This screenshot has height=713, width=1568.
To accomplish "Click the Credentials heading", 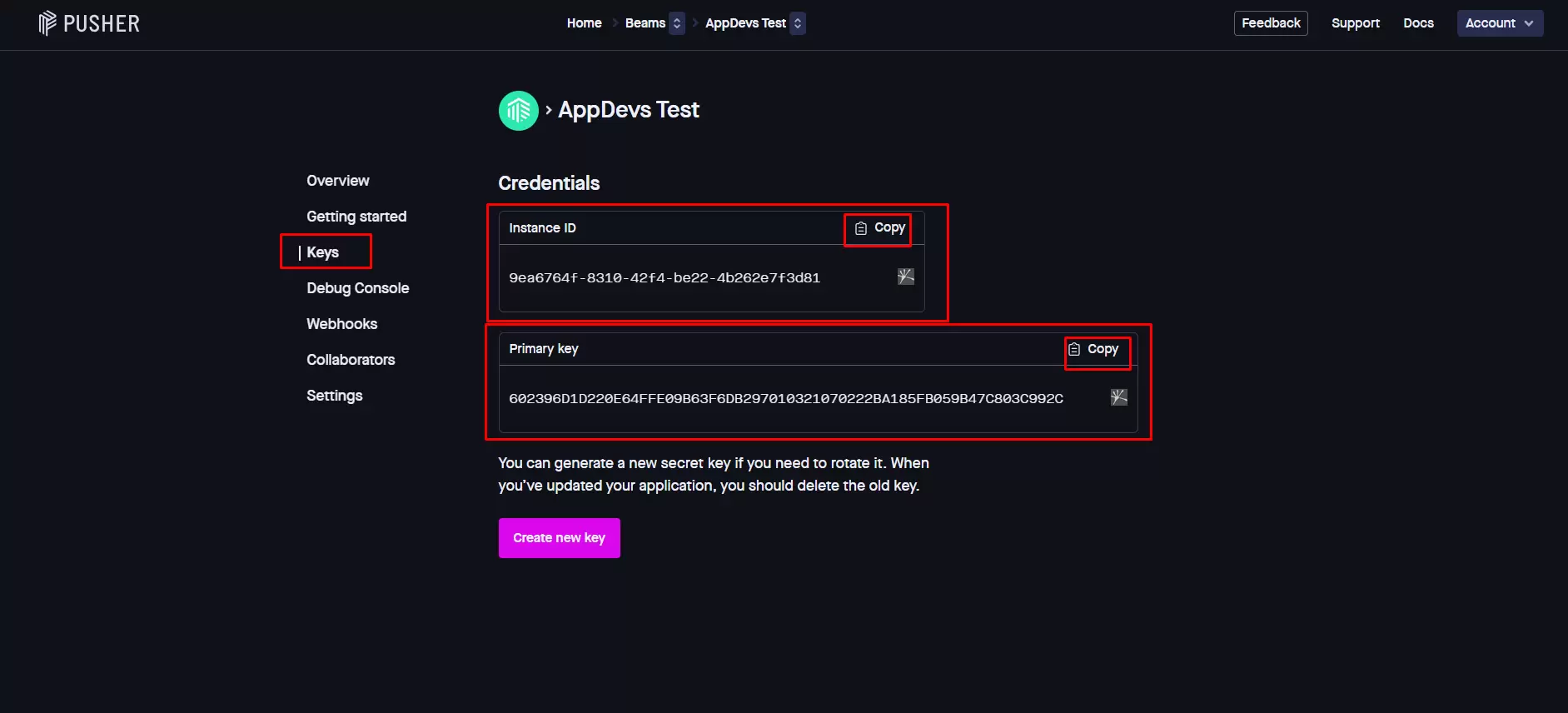I will click(549, 183).
